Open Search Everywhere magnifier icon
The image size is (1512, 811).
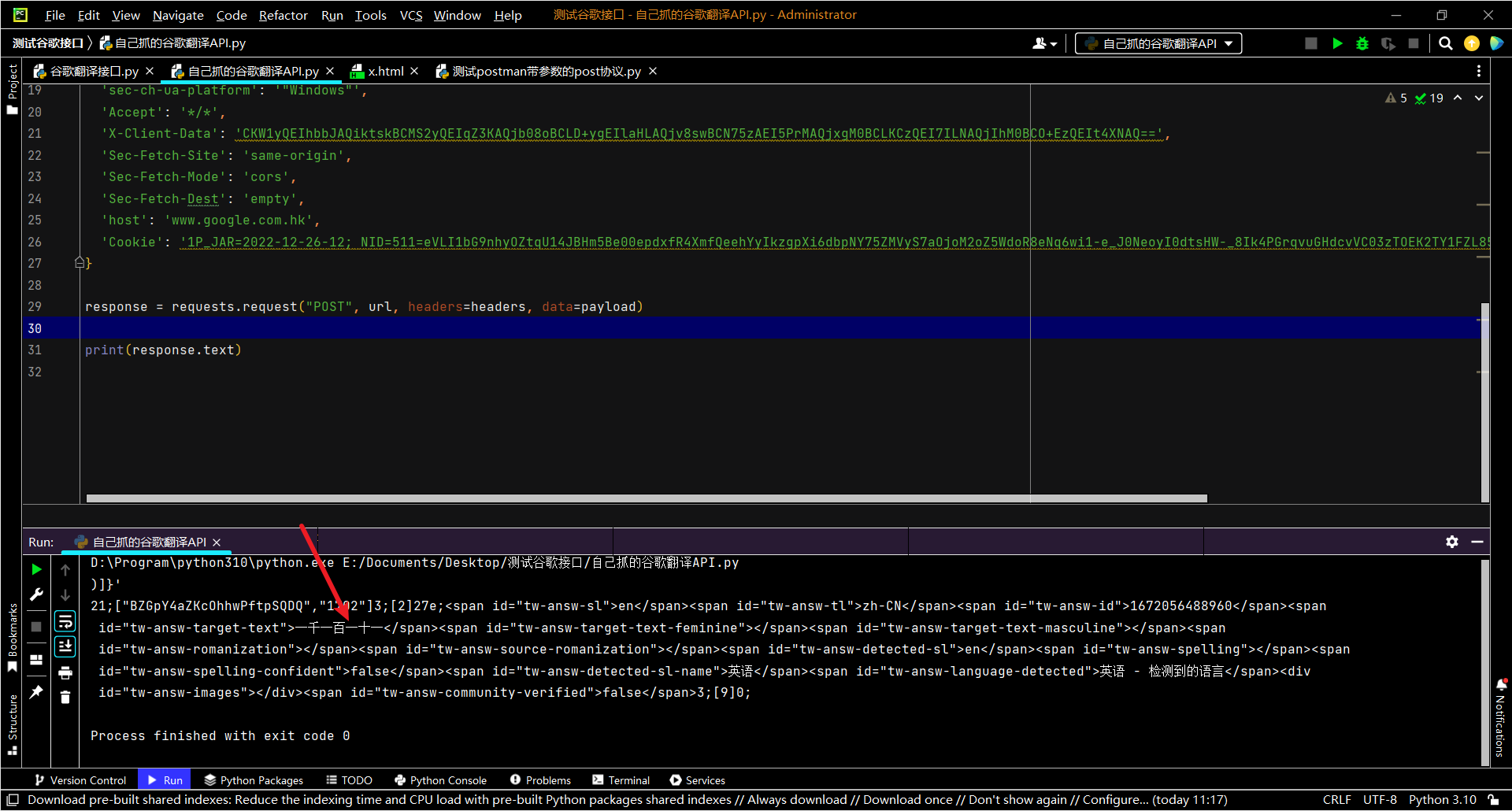1445,43
